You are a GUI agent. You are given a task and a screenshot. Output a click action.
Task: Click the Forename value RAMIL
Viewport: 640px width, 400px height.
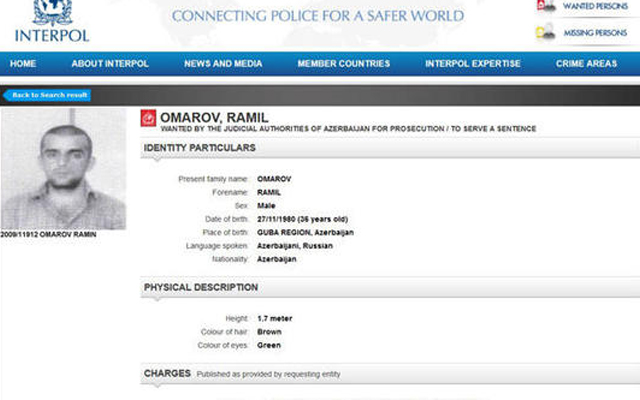pos(269,192)
